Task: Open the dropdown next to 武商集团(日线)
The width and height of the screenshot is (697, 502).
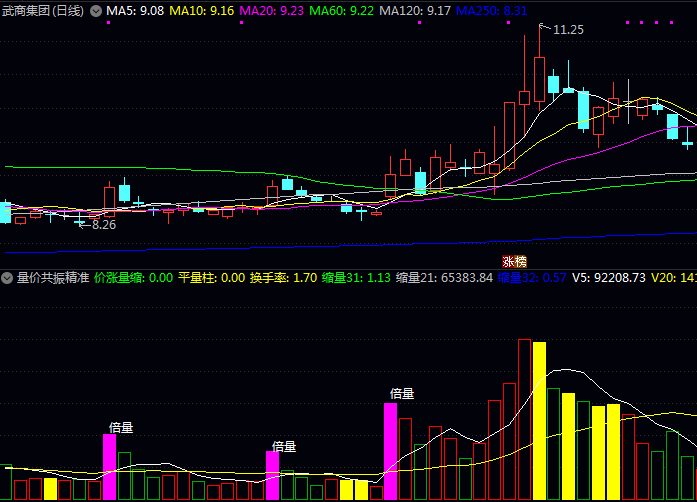Action: point(96,11)
